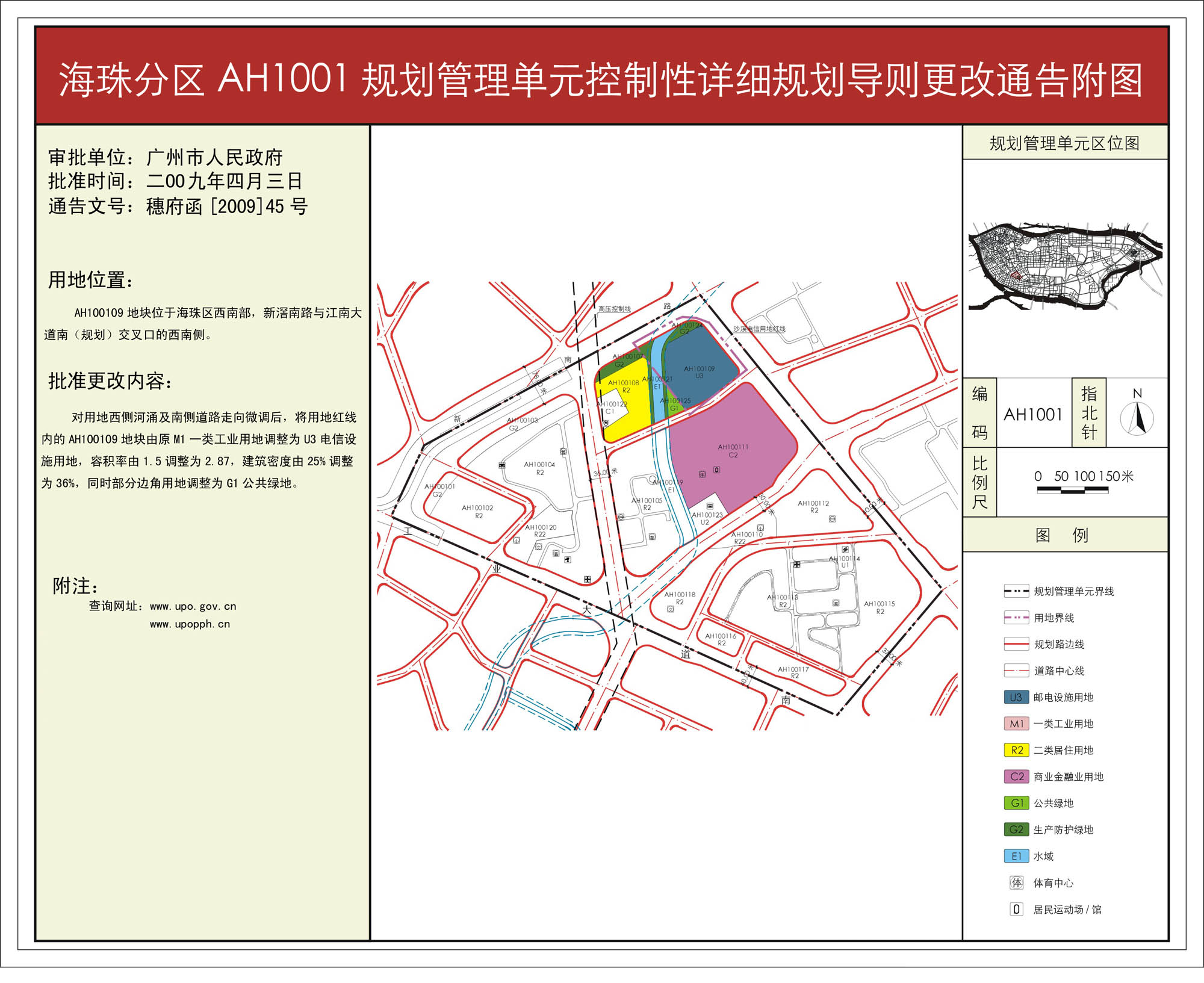Click the north arrow compass icon
The image size is (1204, 983).
[1137, 417]
